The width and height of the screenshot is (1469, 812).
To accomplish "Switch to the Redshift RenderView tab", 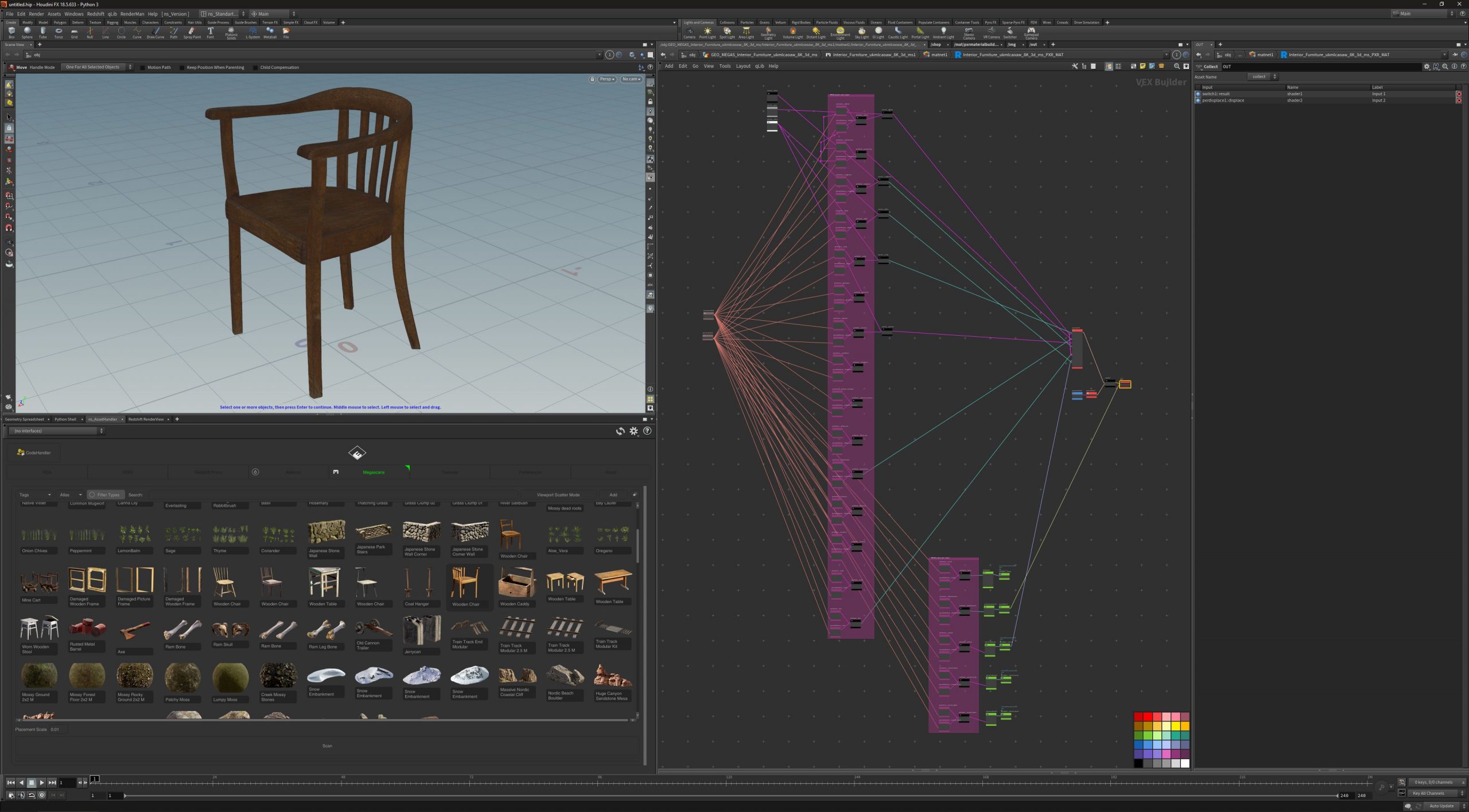I will point(146,419).
